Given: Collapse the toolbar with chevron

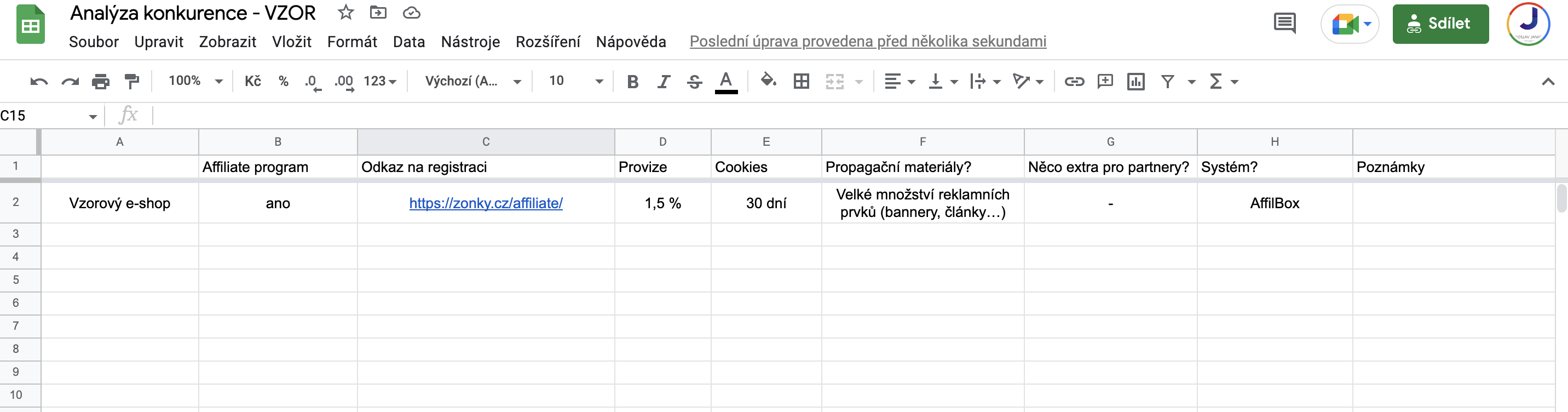Looking at the screenshot, I should click(x=1548, y=82).
